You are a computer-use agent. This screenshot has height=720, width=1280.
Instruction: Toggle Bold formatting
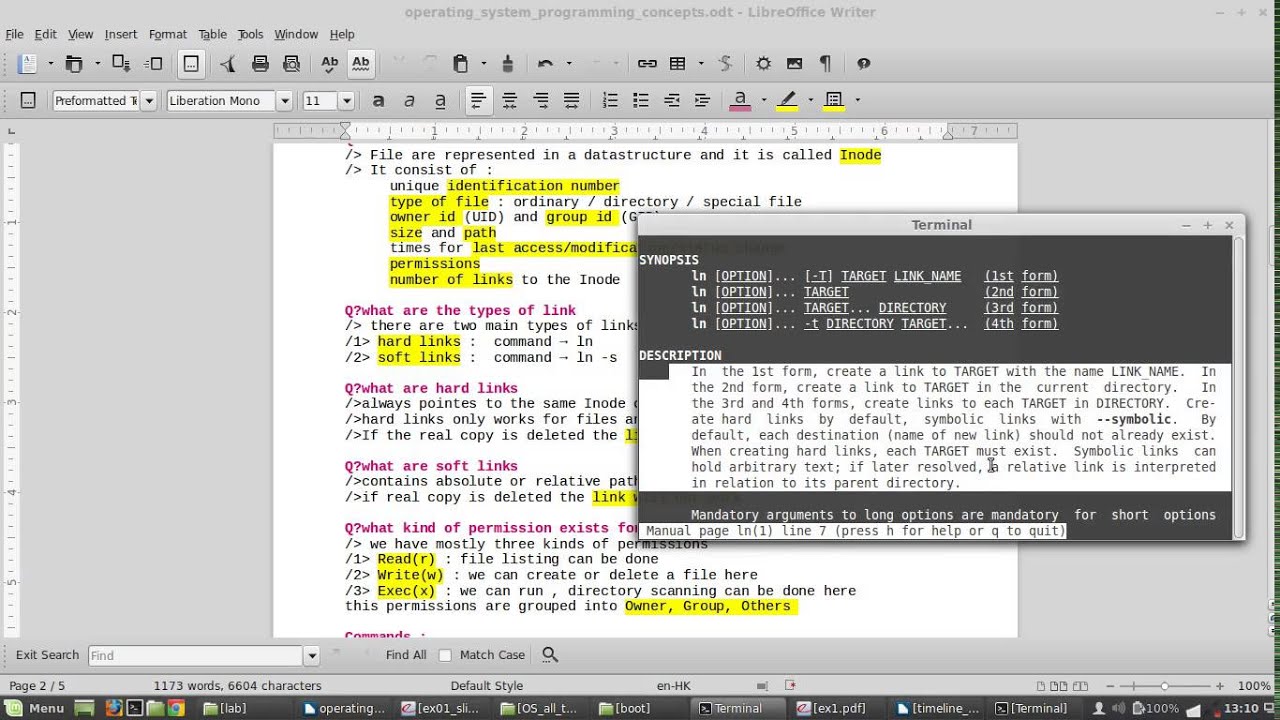point(378,101)
